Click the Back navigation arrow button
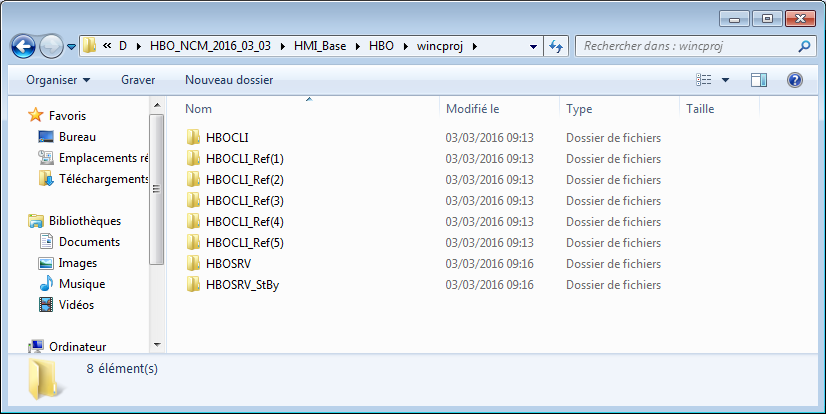Viewport: 826px width, 414px height. coord(24,46)
